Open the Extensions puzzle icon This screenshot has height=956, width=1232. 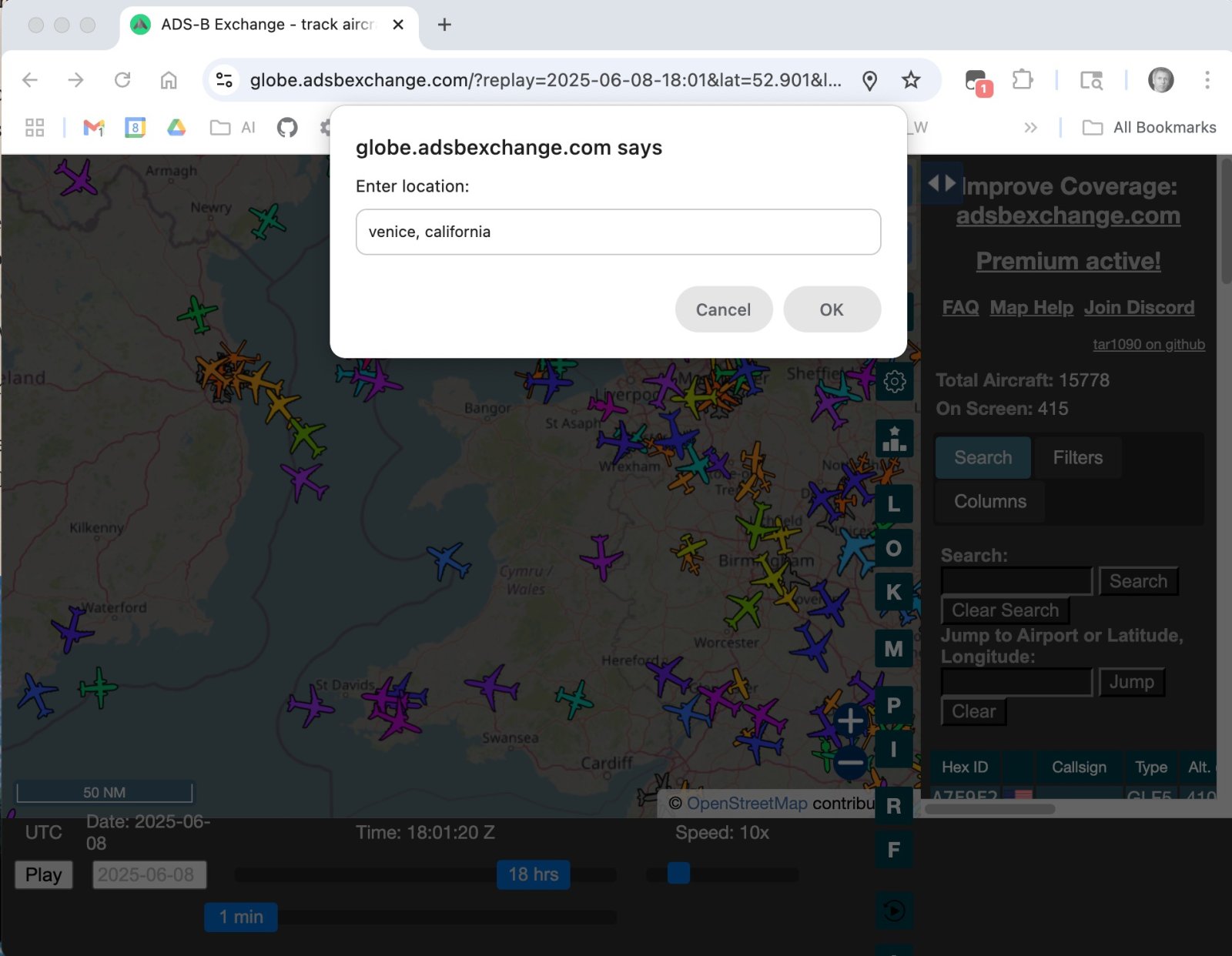1023,80
